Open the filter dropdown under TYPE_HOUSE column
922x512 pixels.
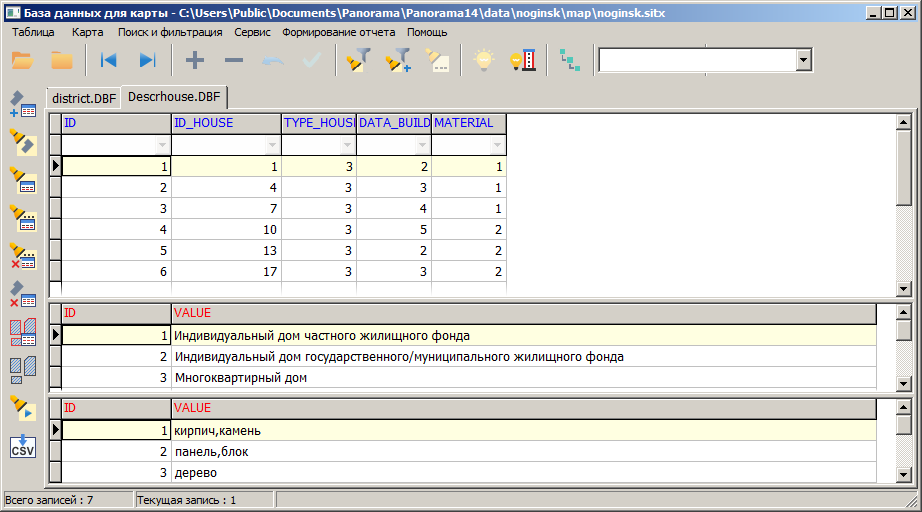(x=348, y=146)
